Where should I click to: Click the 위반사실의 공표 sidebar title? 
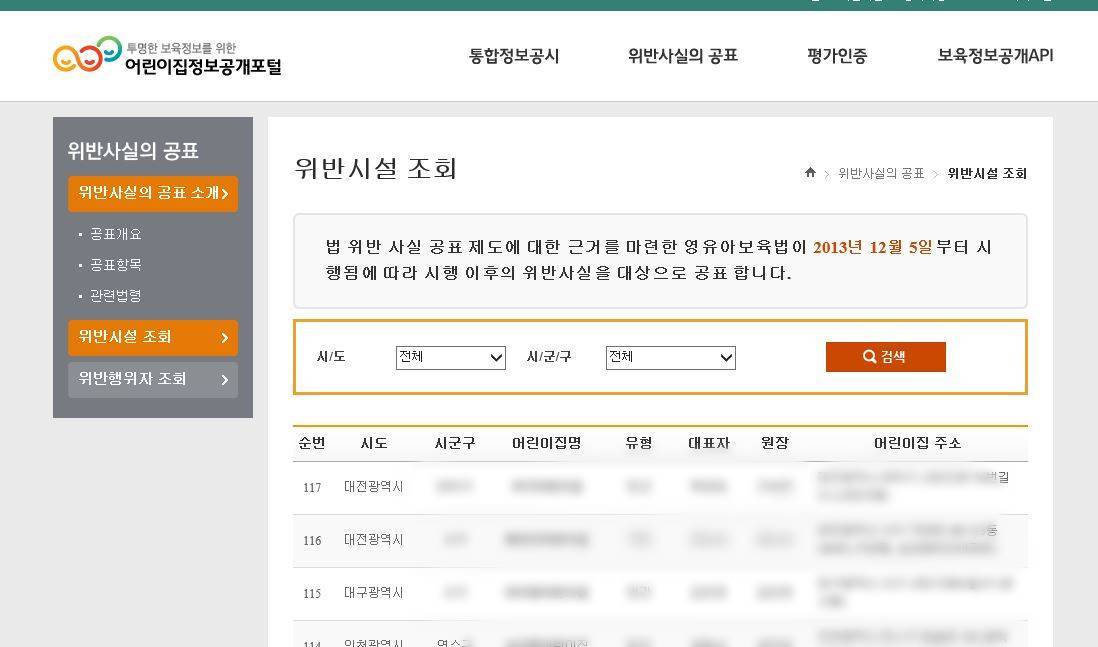(133, 151)
